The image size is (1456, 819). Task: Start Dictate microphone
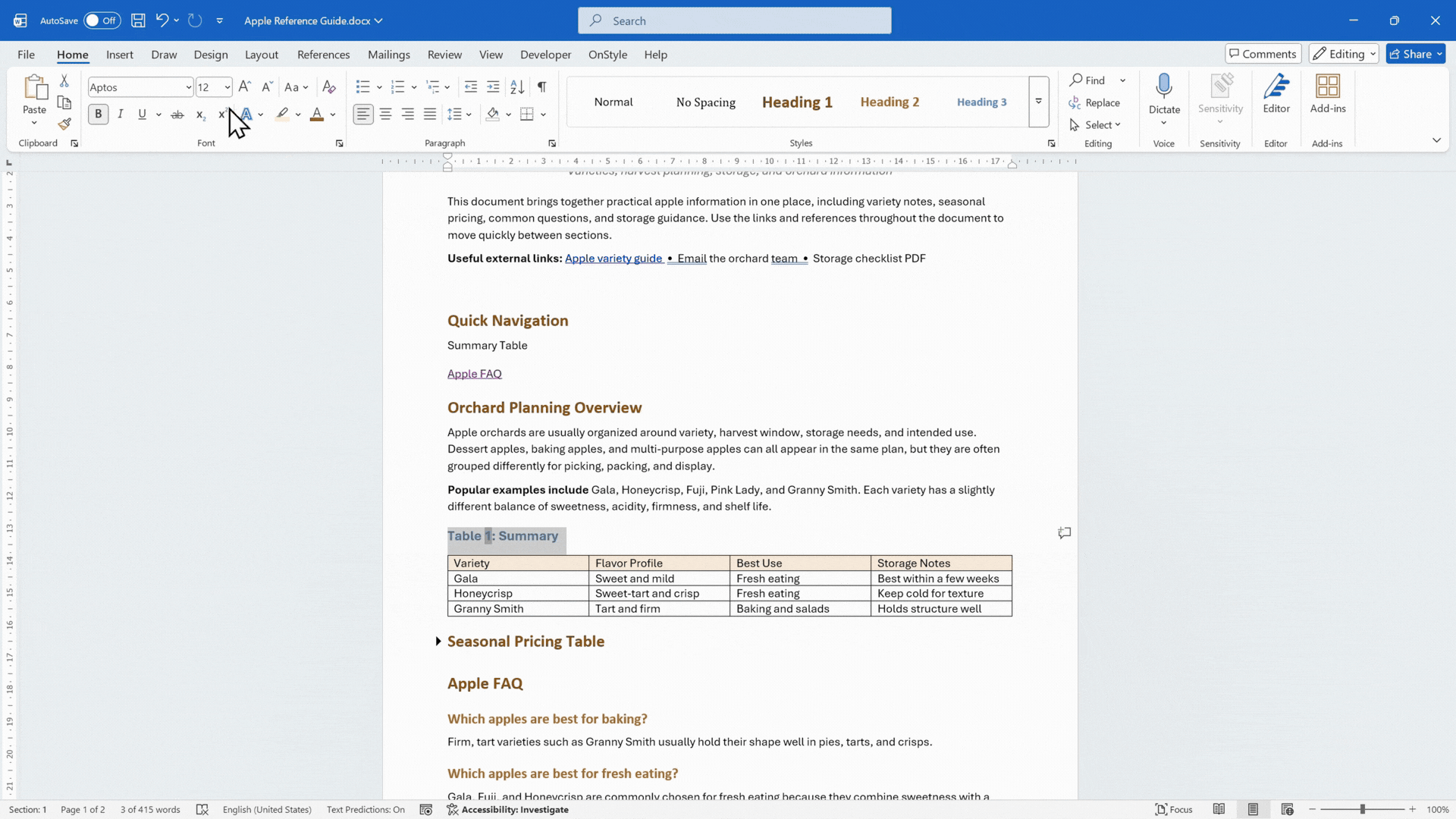pyautogui.click(x=1164, y=86)
